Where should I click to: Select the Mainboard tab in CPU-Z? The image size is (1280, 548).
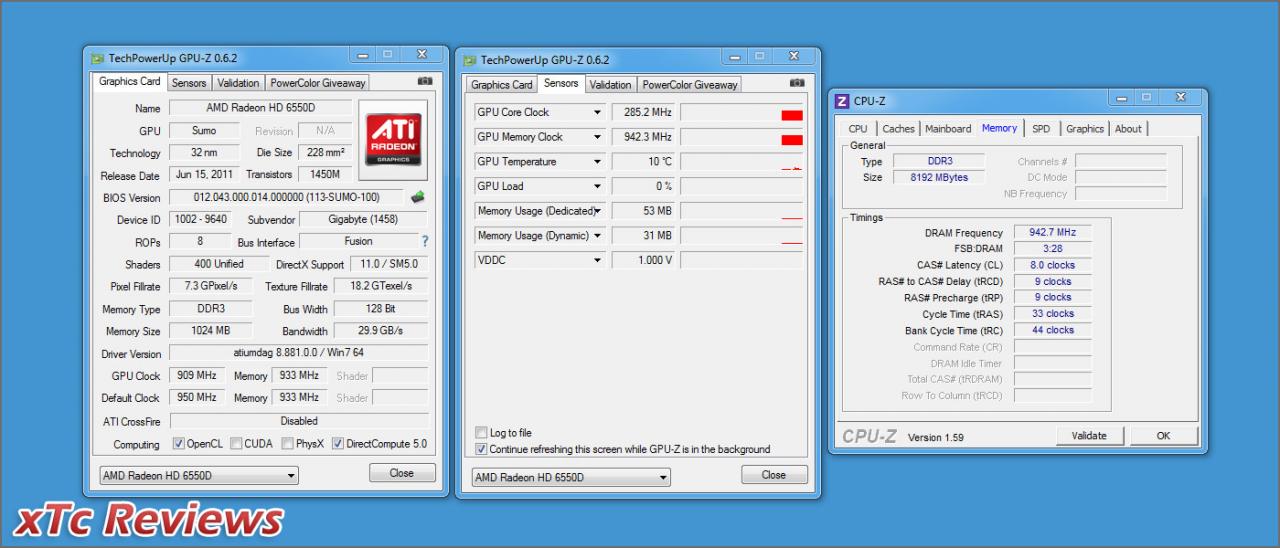(x=948, y=128)
